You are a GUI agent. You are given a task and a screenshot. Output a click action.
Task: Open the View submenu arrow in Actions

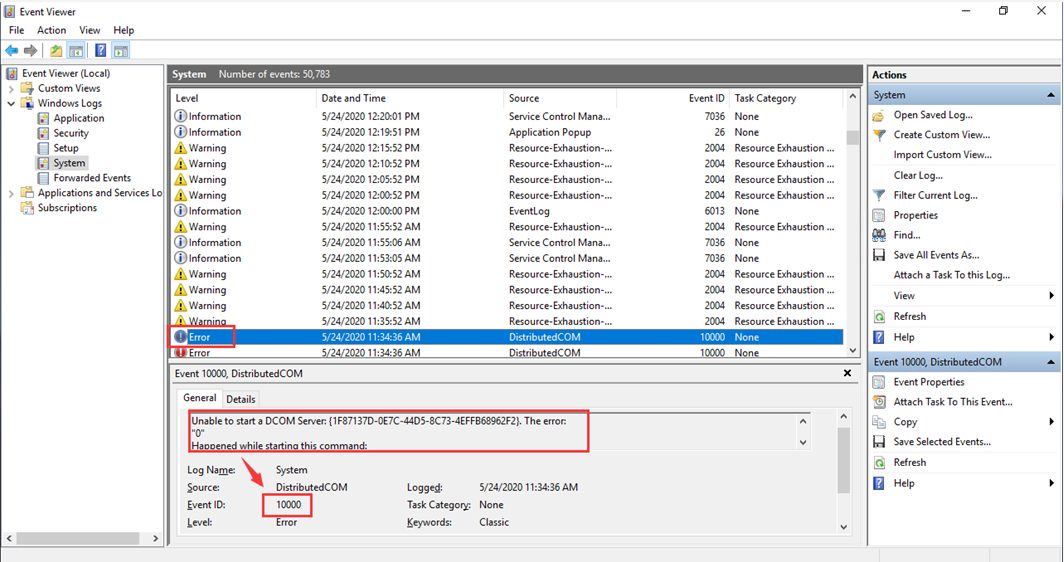point(1051,295)
